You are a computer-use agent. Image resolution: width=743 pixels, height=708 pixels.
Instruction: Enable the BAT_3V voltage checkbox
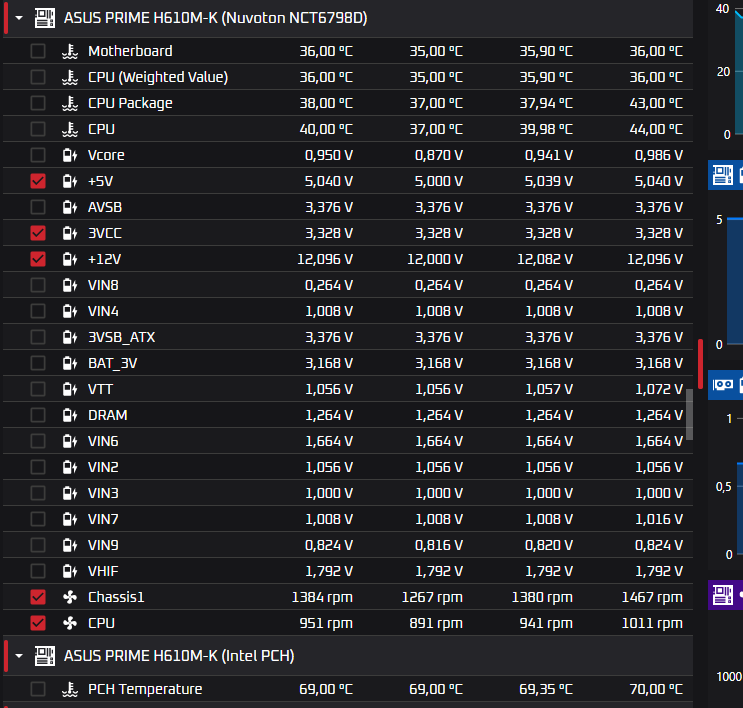[38, 363]
